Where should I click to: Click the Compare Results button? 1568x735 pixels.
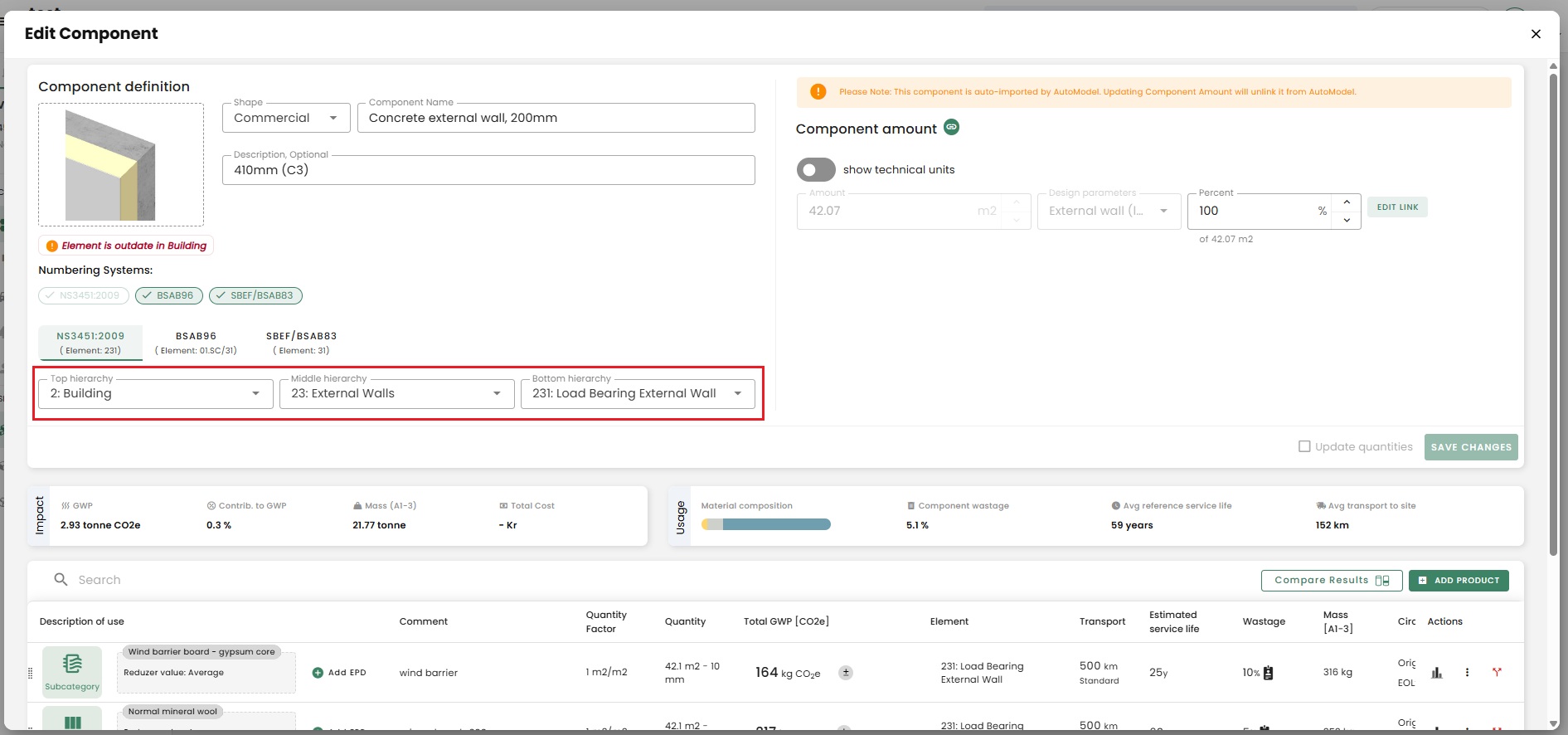tap(1331, 581)
